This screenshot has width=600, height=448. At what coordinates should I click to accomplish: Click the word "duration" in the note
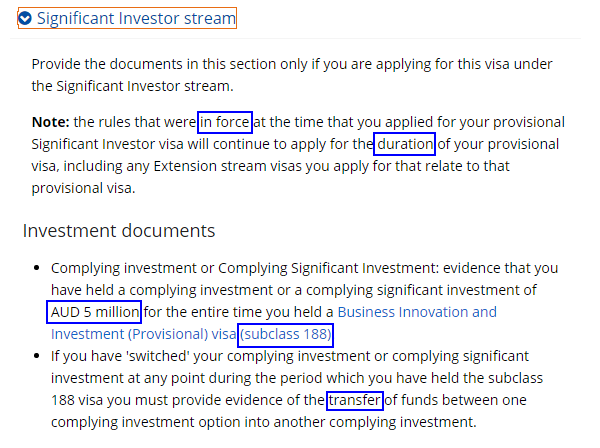(x=405, y=144)
